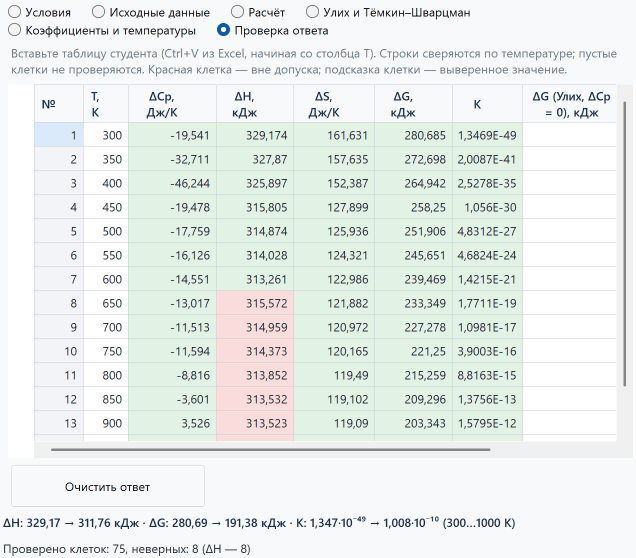
Task: Click K cell 1,3469E-49
Action: (487, 135)
